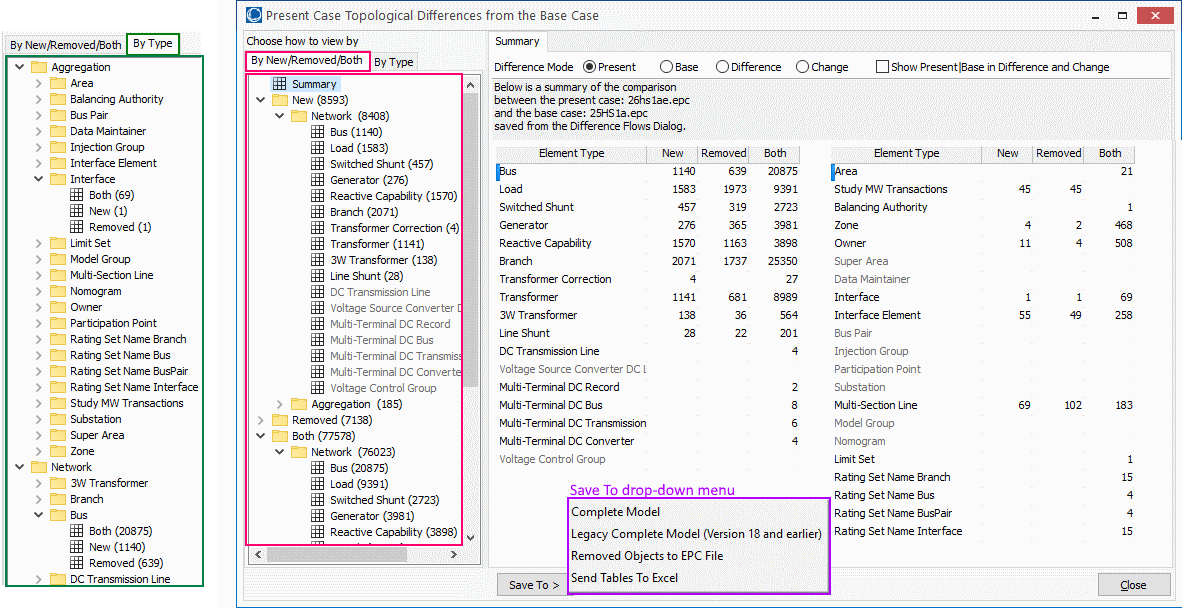Viewport: 1182px width, 608px height.
Task: Click the folder icon for Aggregation (185)
Action: point(298,405)
